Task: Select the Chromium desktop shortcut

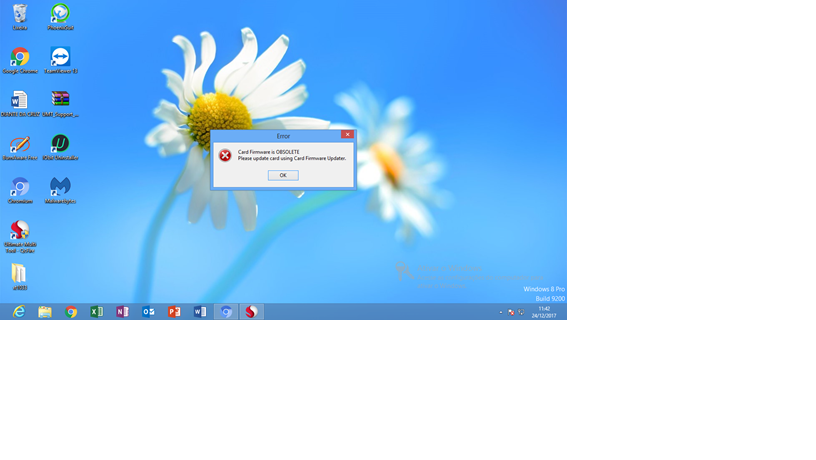Action: click(x=20, y=190)
